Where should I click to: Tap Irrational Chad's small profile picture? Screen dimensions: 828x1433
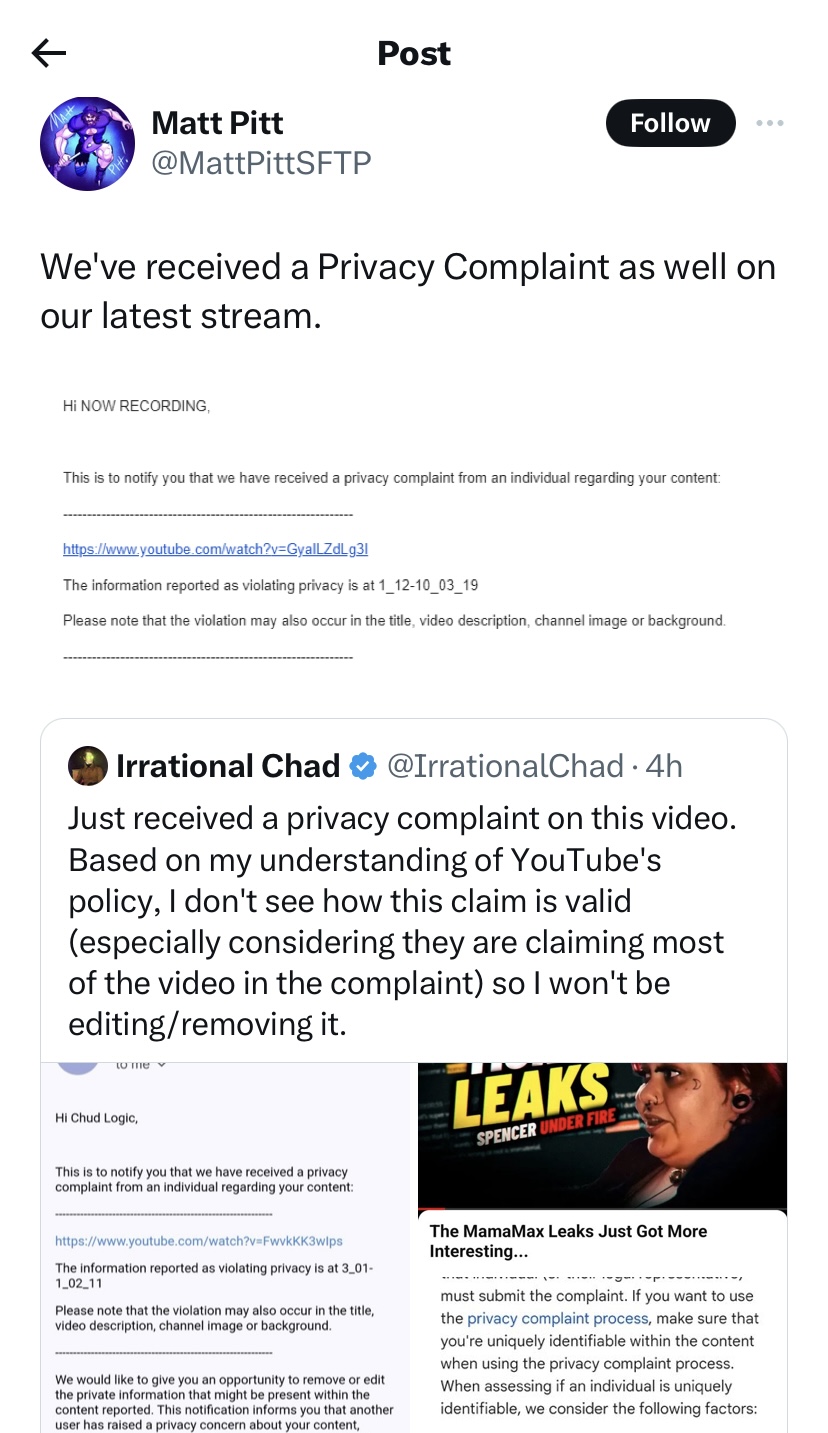(x=87, y=766)
